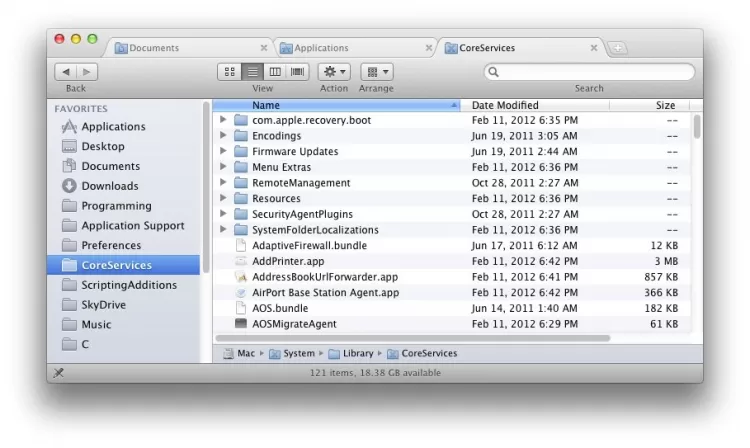Select the Resources folder name
750x448 pixels.
(276, 198)
